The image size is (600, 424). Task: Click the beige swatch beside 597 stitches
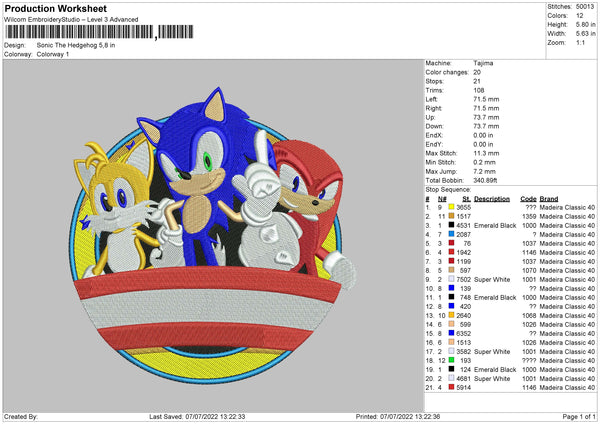click(451, 270)
